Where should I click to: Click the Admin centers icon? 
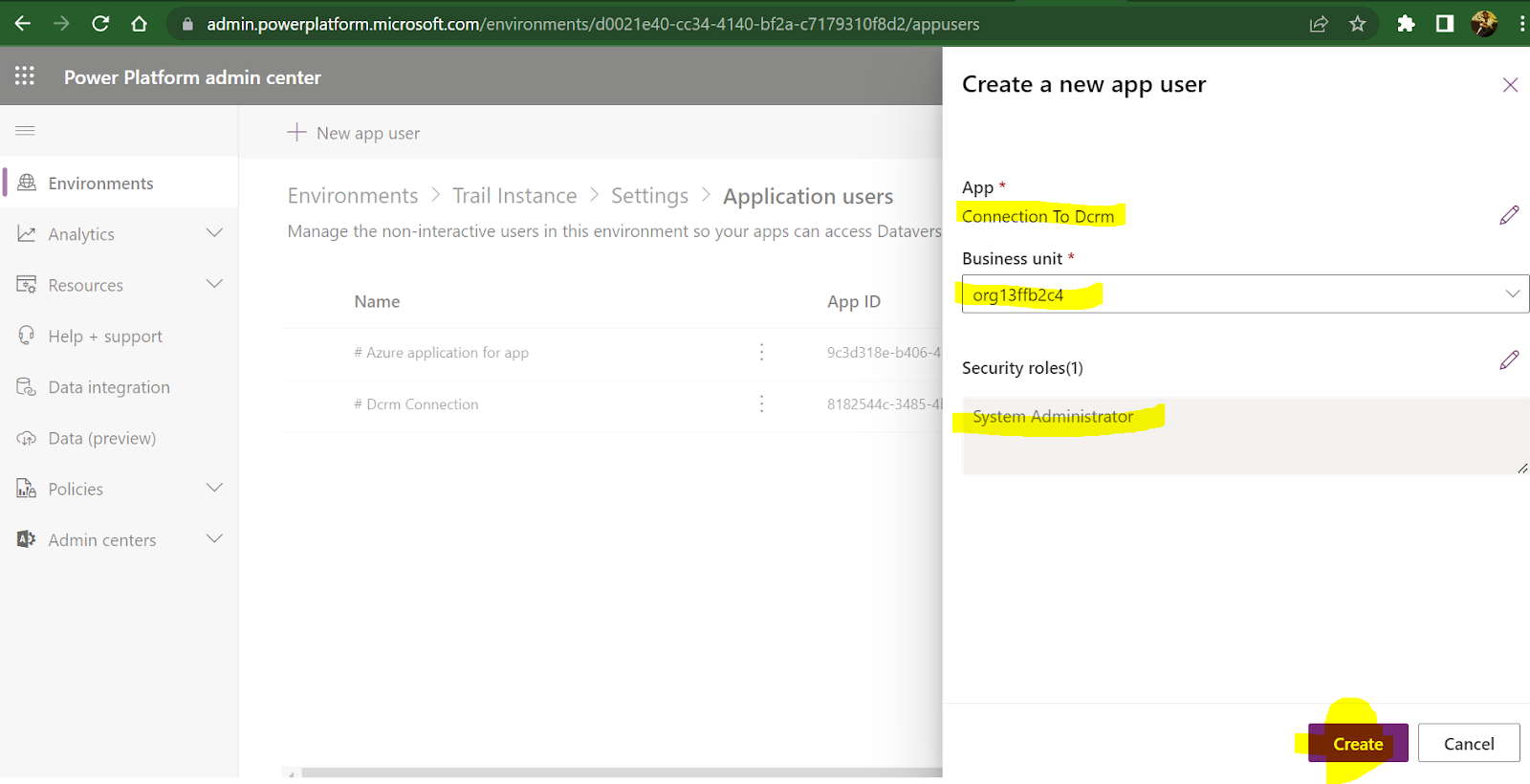(x=27, y=539)
